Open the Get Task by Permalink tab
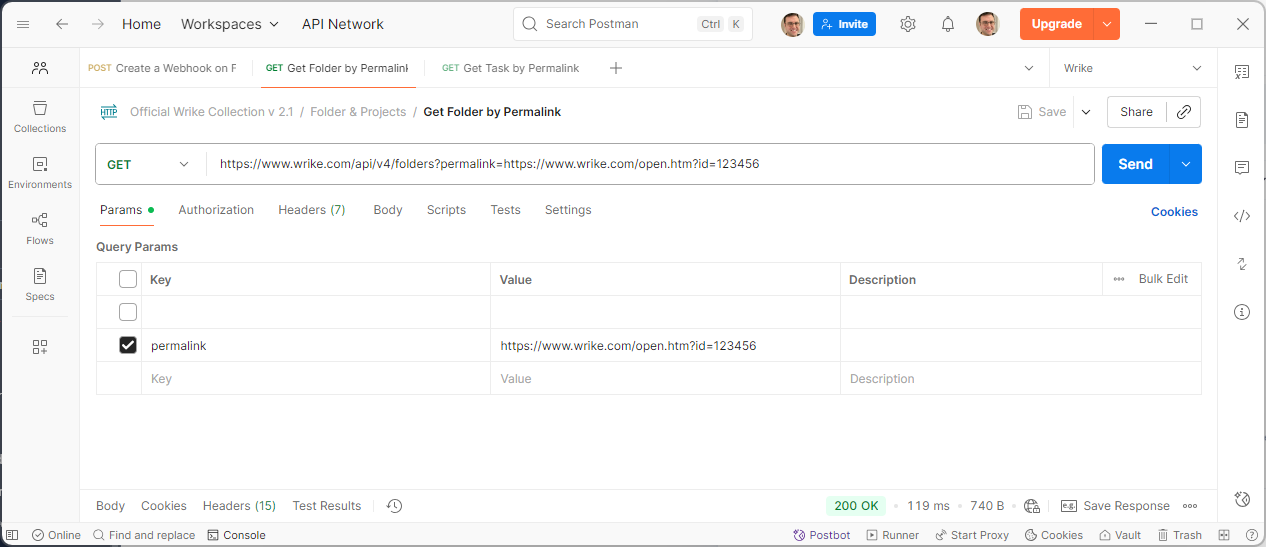 click(511, 68)
